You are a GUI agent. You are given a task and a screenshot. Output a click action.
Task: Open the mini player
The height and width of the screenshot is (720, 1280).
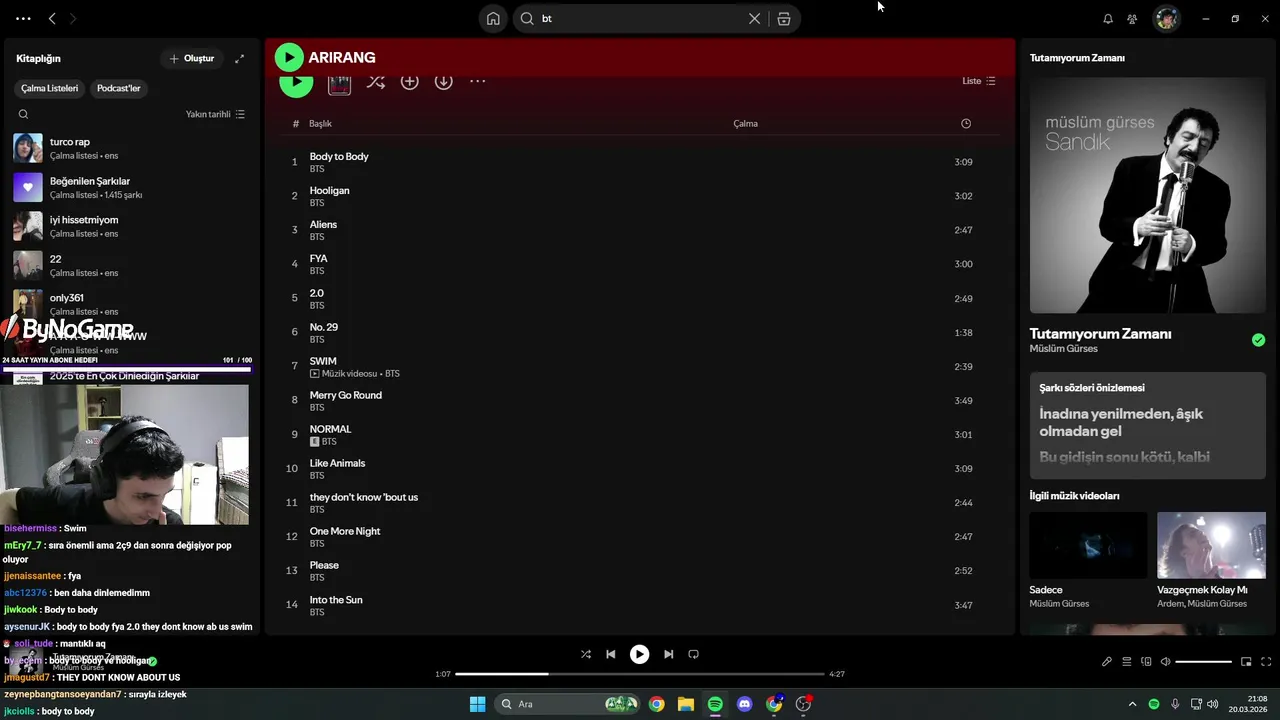[1246, 661]
